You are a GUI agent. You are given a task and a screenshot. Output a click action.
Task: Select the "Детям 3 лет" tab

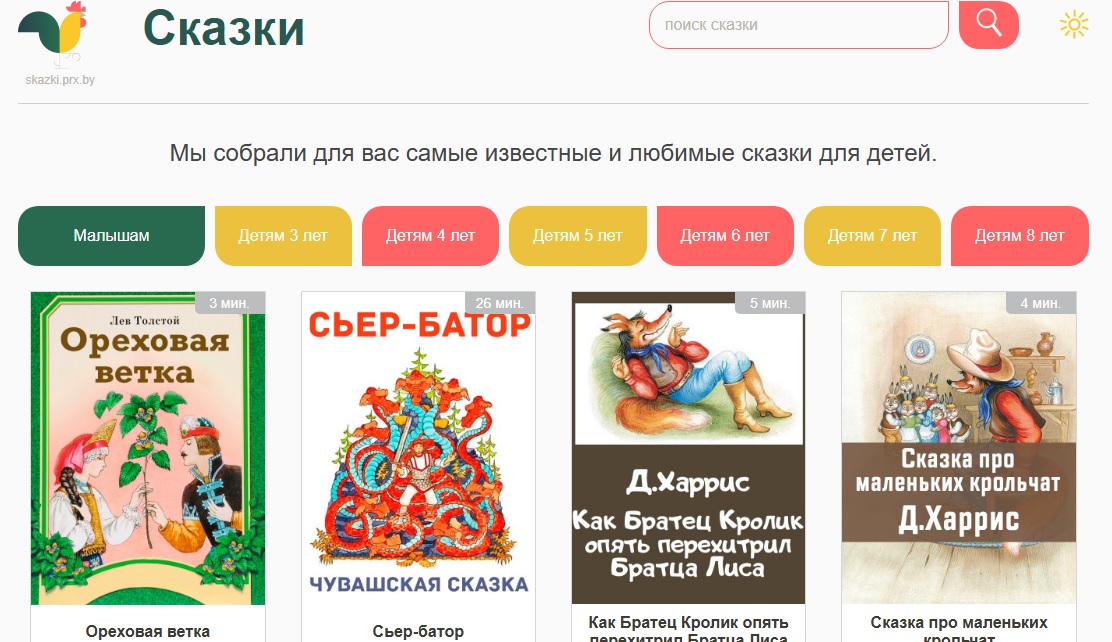[x=283, y=236]
